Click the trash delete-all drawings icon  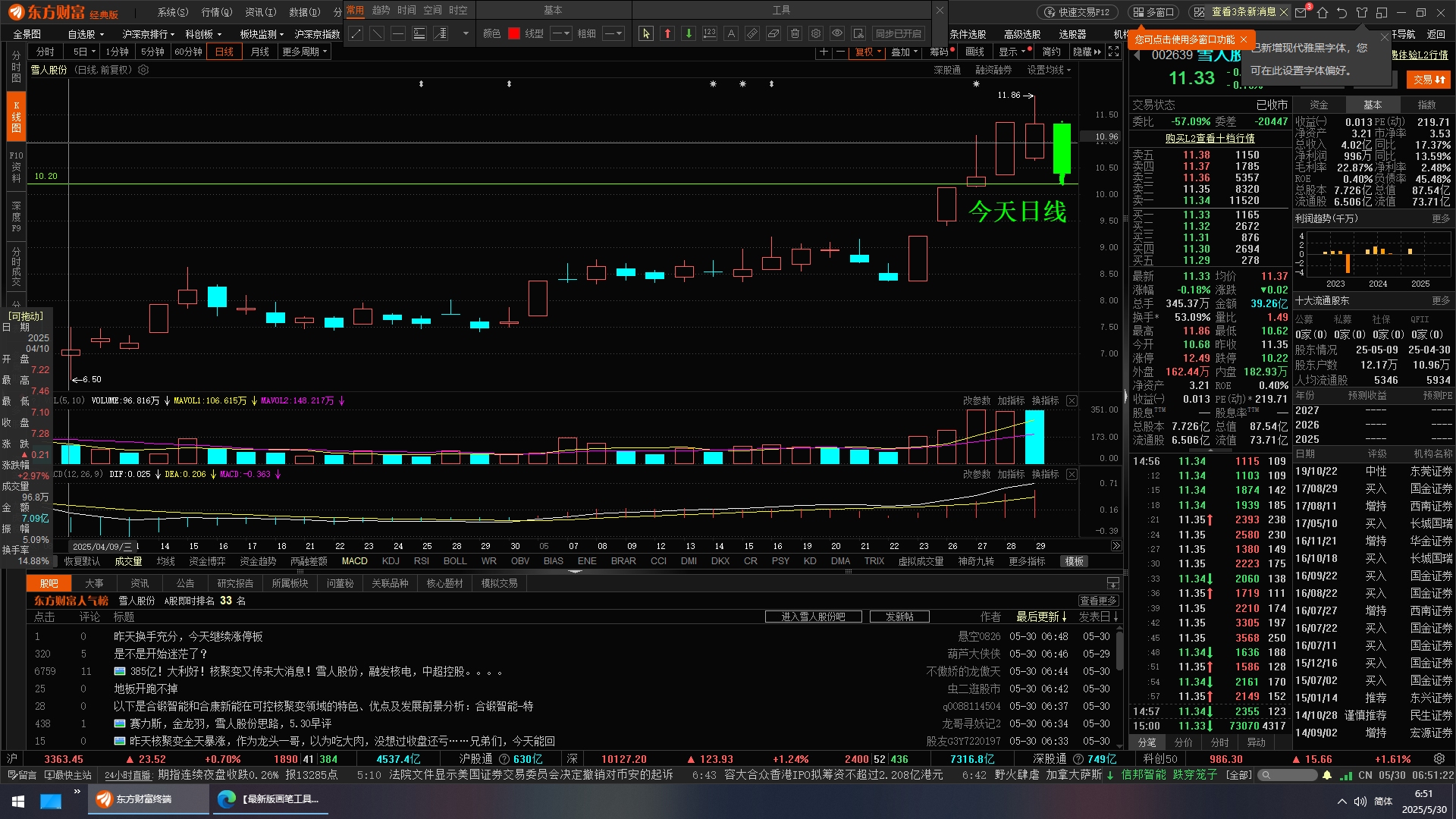(795, 33)
